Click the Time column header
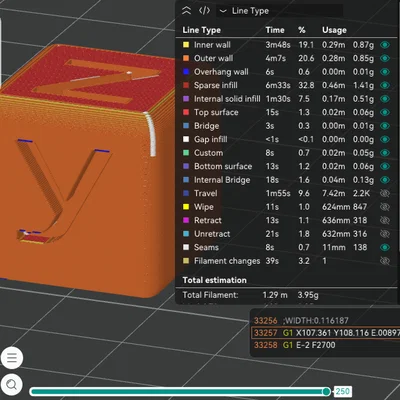Viewport: 400px width, 400px height. (x=275, y=30)
